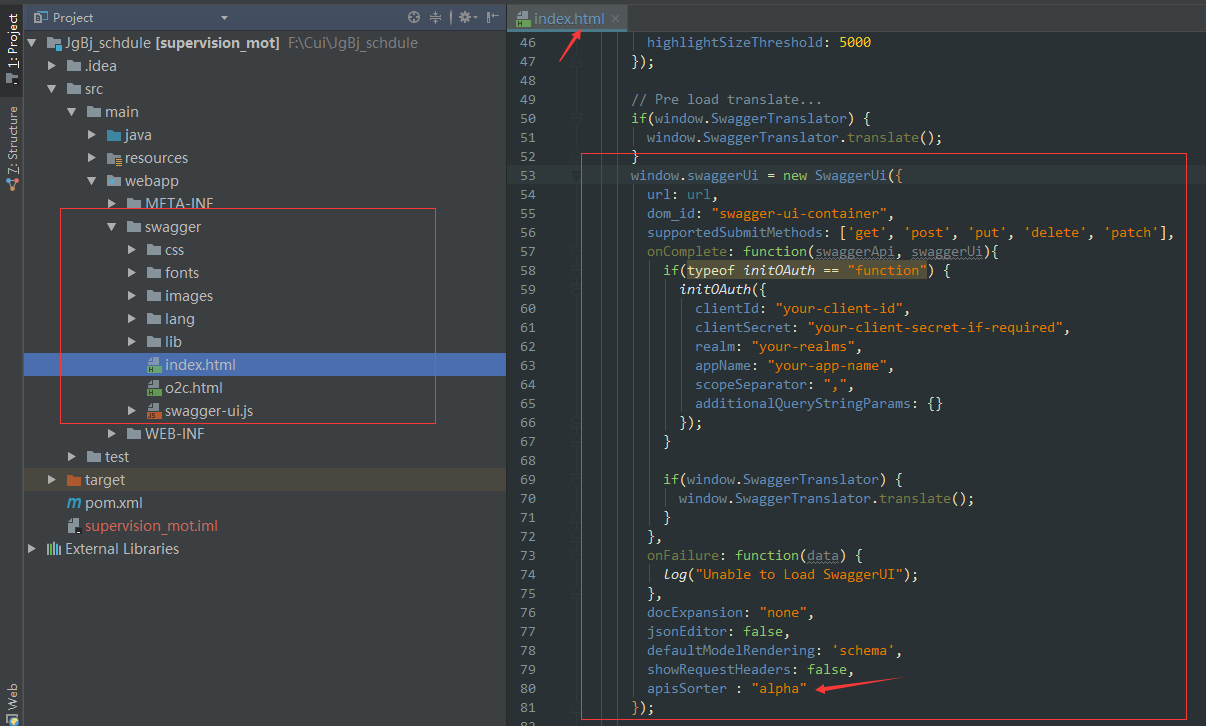The image size is (1206, 726).
Task: Click the webapp web folder icon
Action: (114, 181)
